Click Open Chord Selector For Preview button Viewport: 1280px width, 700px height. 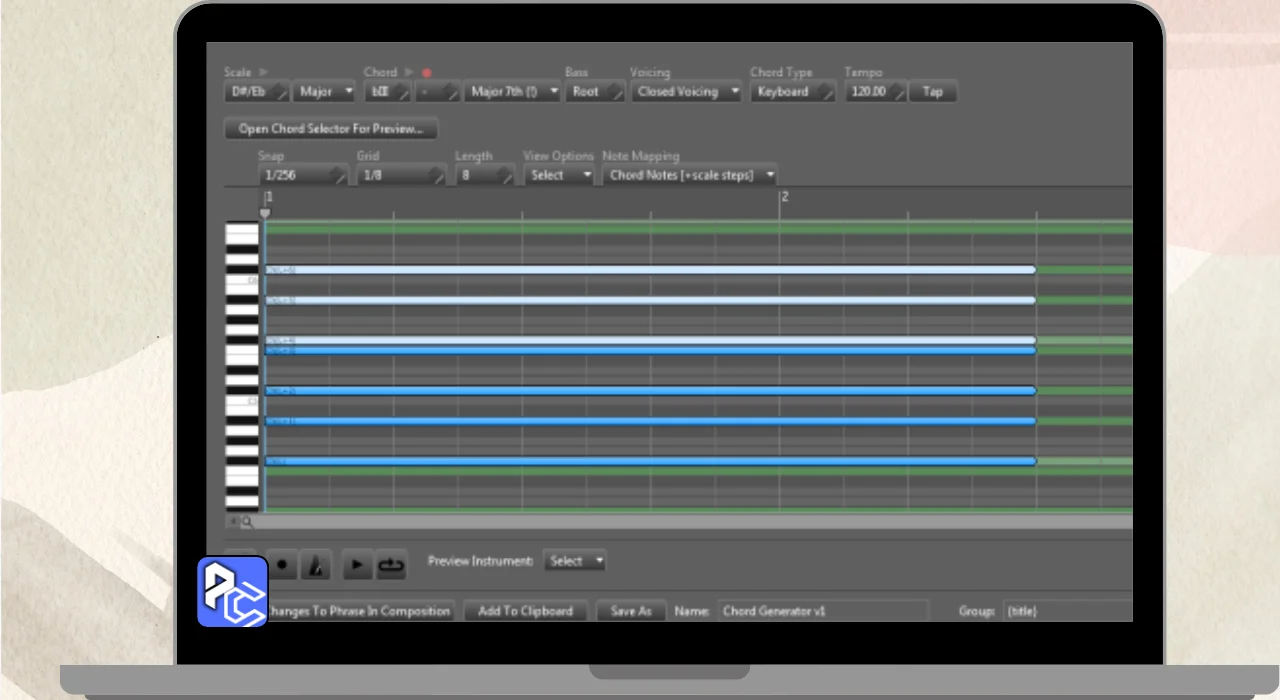coord(331,129)
